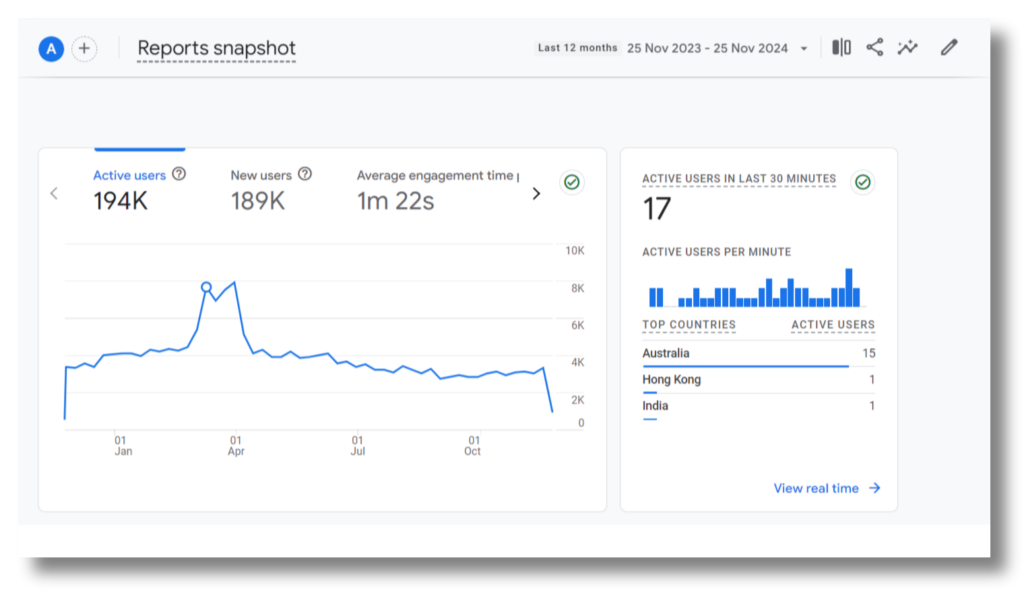The width and height of the screenshot is (1024, 591).
Task: Select the Active users metric tab
Action: tap(130, 188)
